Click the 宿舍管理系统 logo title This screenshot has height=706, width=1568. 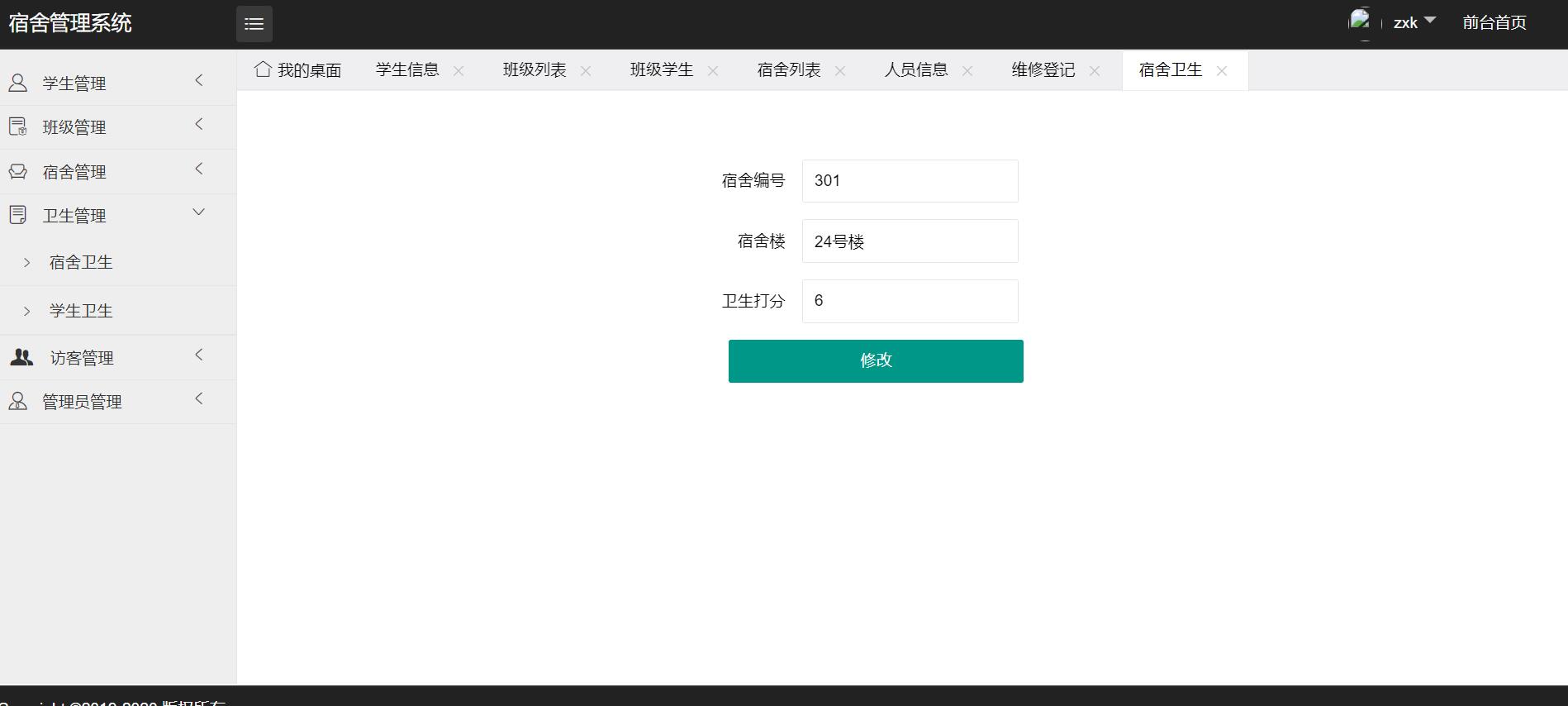(x=70, y=23)
